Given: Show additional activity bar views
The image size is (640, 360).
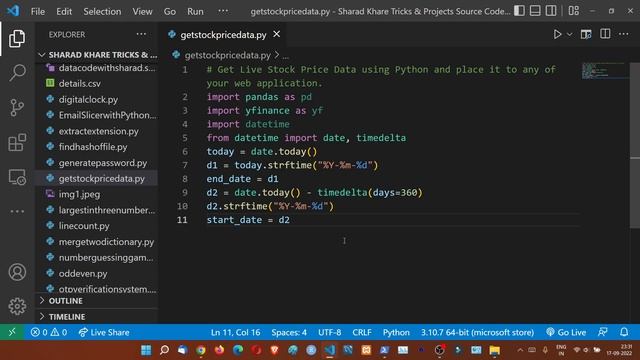Looking at the screenshot, I should click(x=17, y=211).
